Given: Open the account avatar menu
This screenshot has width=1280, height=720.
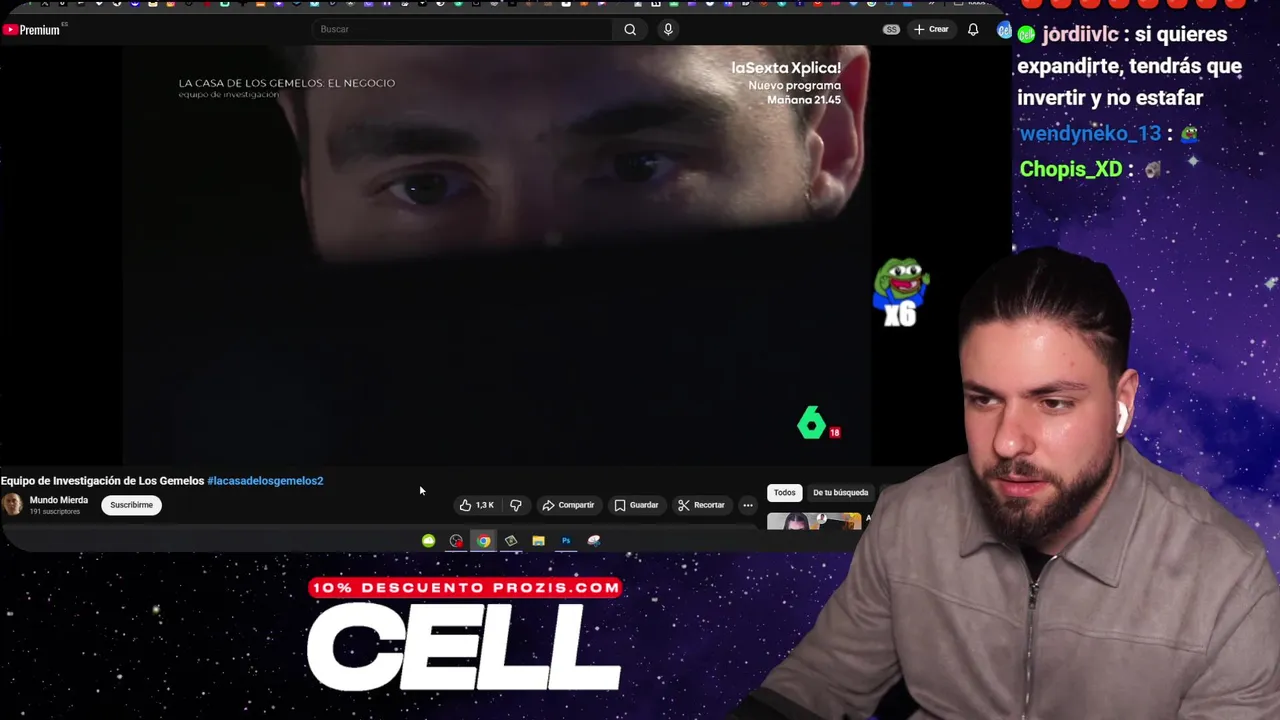Looking at the screenshot, I should 1004,30.
